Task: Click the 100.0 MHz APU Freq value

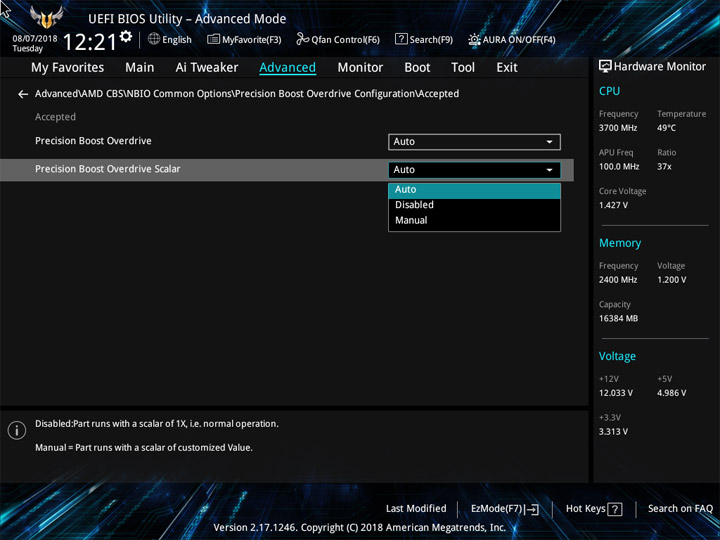Action: (x=619, y=167)
